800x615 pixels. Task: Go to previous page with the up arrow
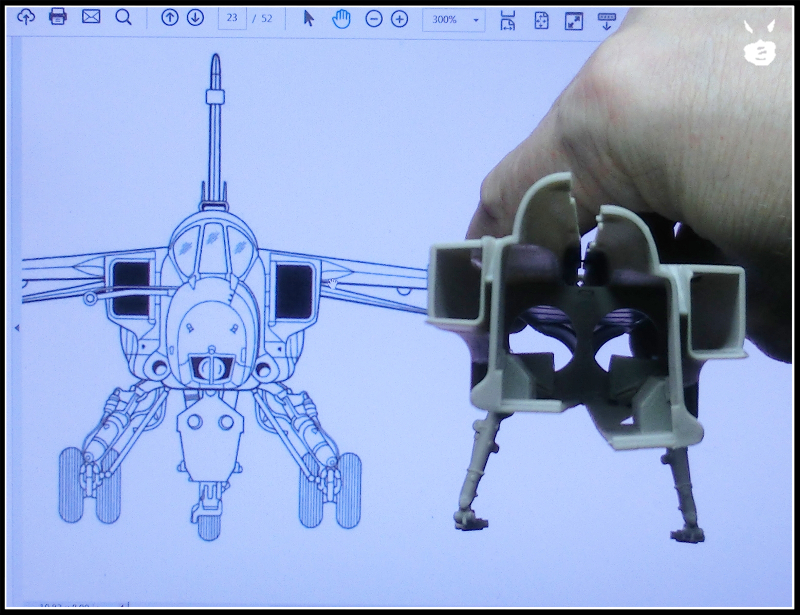169,18
